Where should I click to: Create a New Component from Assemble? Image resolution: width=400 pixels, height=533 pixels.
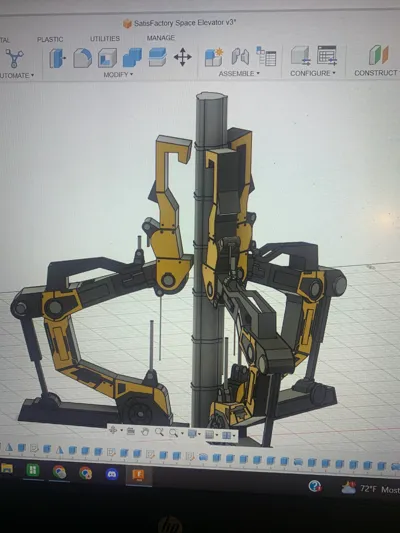(x=214, y=57)
